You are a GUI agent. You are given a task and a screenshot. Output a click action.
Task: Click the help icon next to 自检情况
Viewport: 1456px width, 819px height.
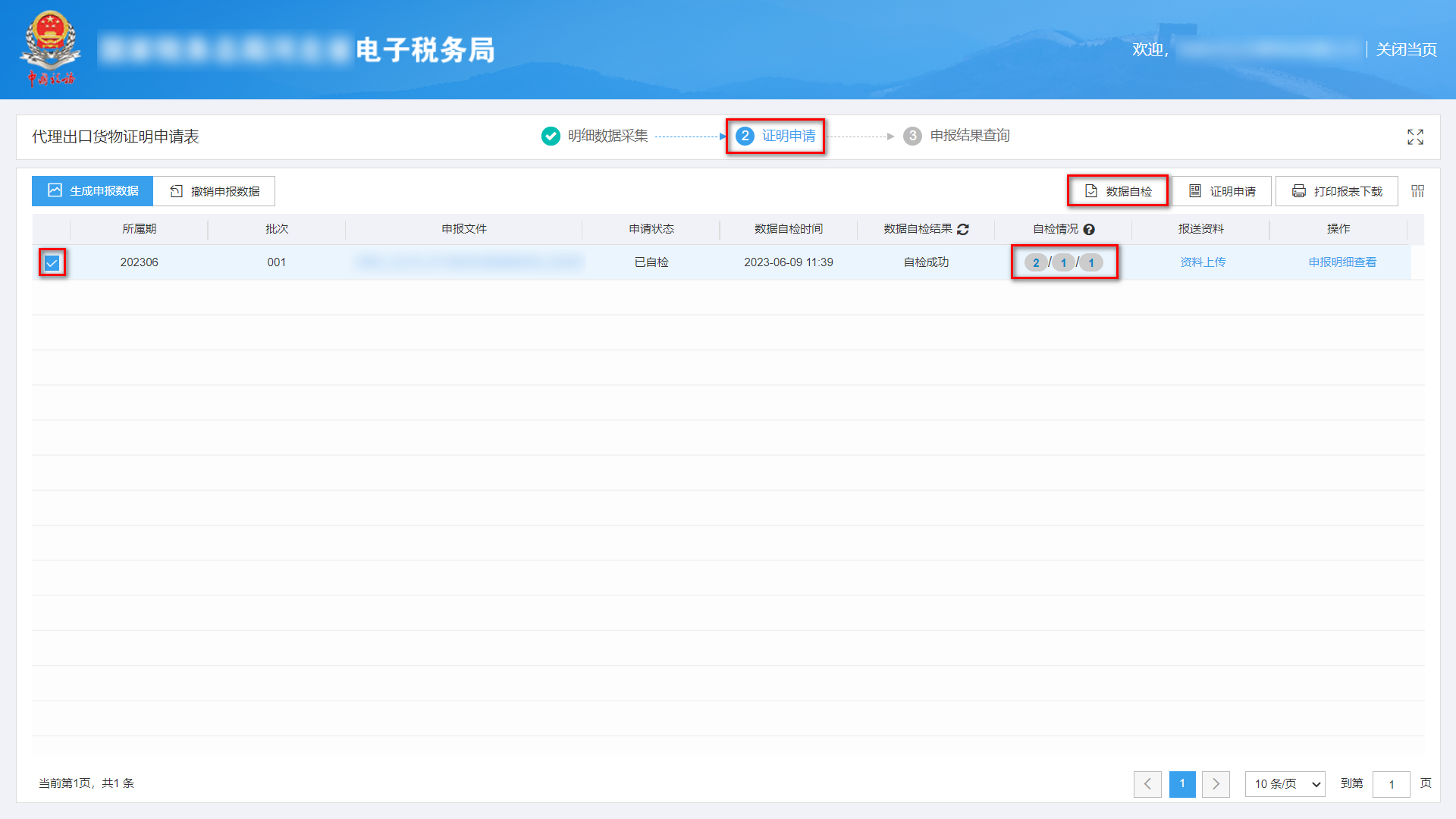[x=1090, y=229]
